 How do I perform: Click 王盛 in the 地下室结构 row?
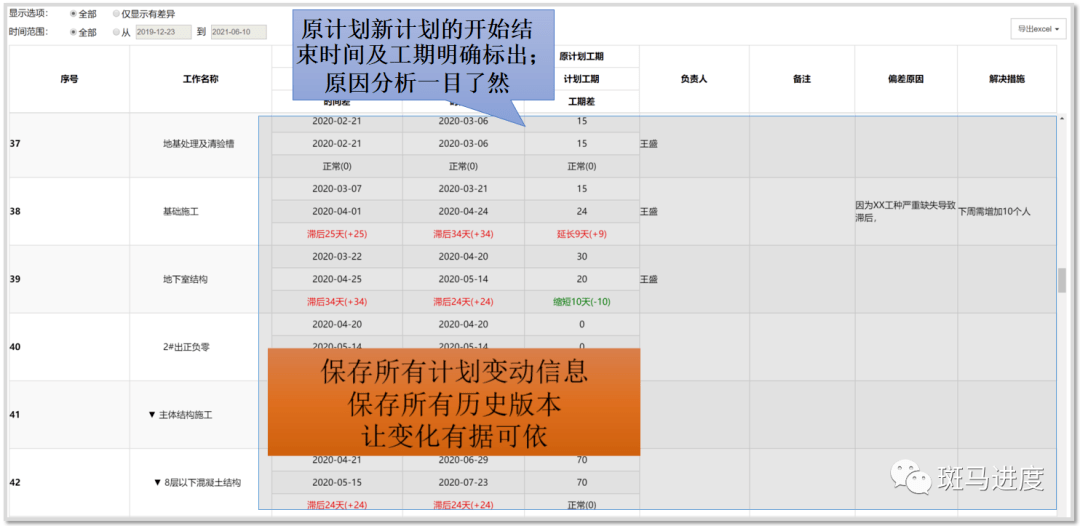pos(649,279)
